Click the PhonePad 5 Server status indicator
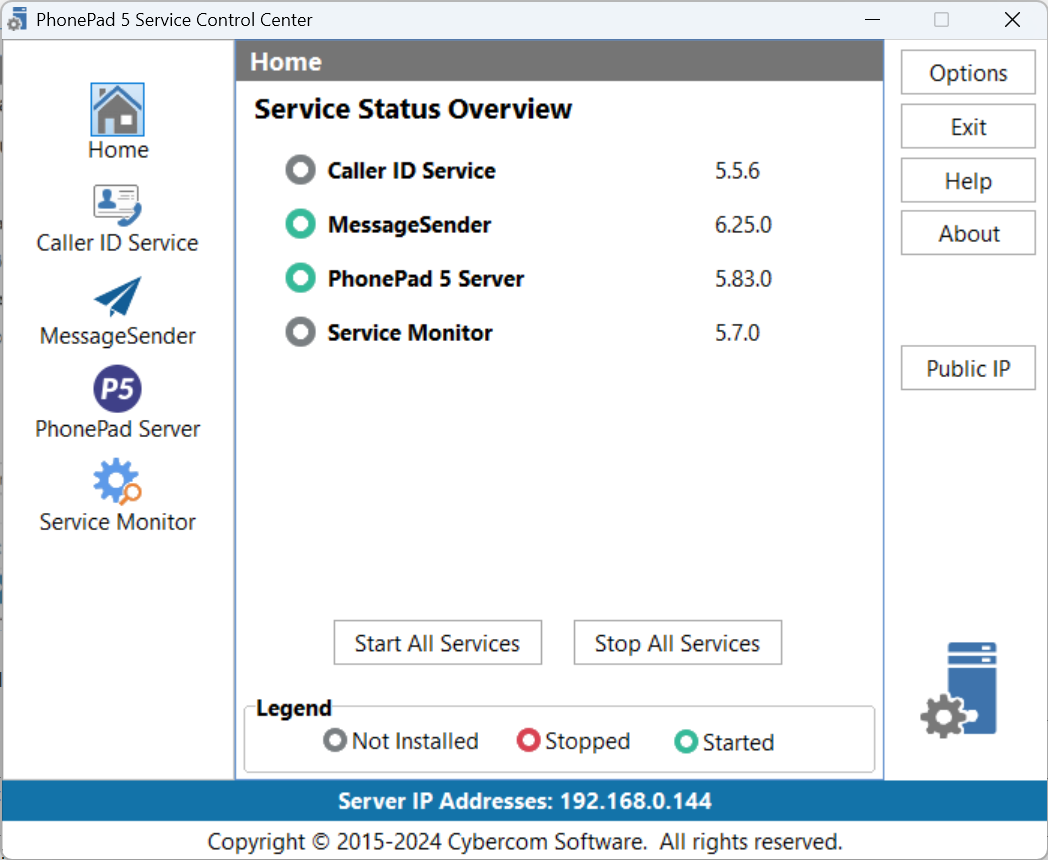This screenshot has height=860, width=1048. point(300,279)
